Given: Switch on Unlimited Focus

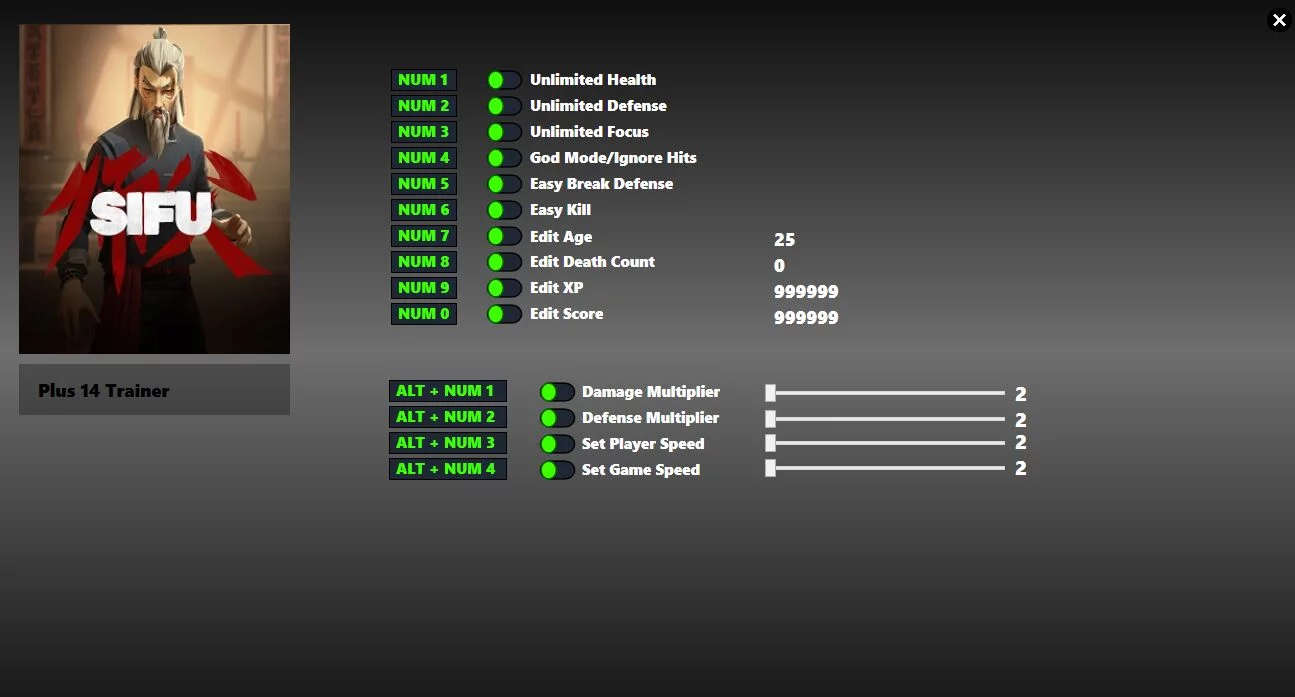Looking at the screenshot, I should pos(504,132).
